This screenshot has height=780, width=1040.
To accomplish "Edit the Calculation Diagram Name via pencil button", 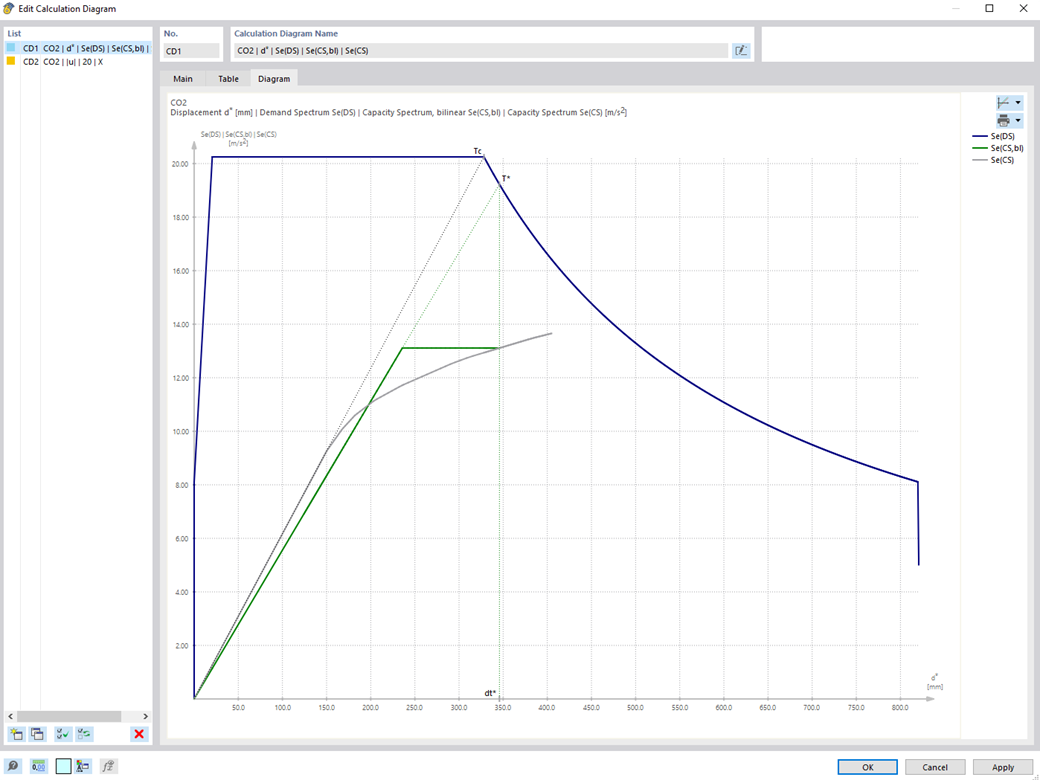I will pyautogui.click(x=740, y=50).
